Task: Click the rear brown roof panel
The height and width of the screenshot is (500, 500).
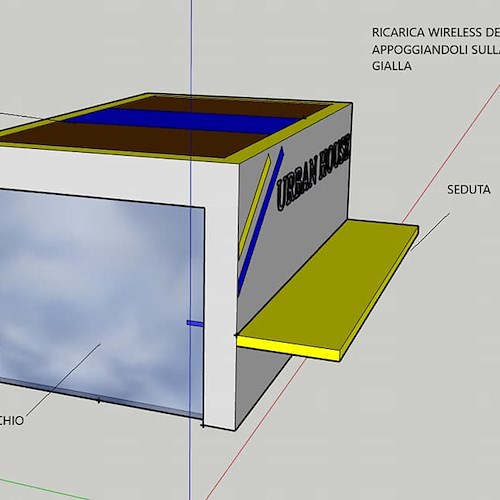Action: coord(227,105)
